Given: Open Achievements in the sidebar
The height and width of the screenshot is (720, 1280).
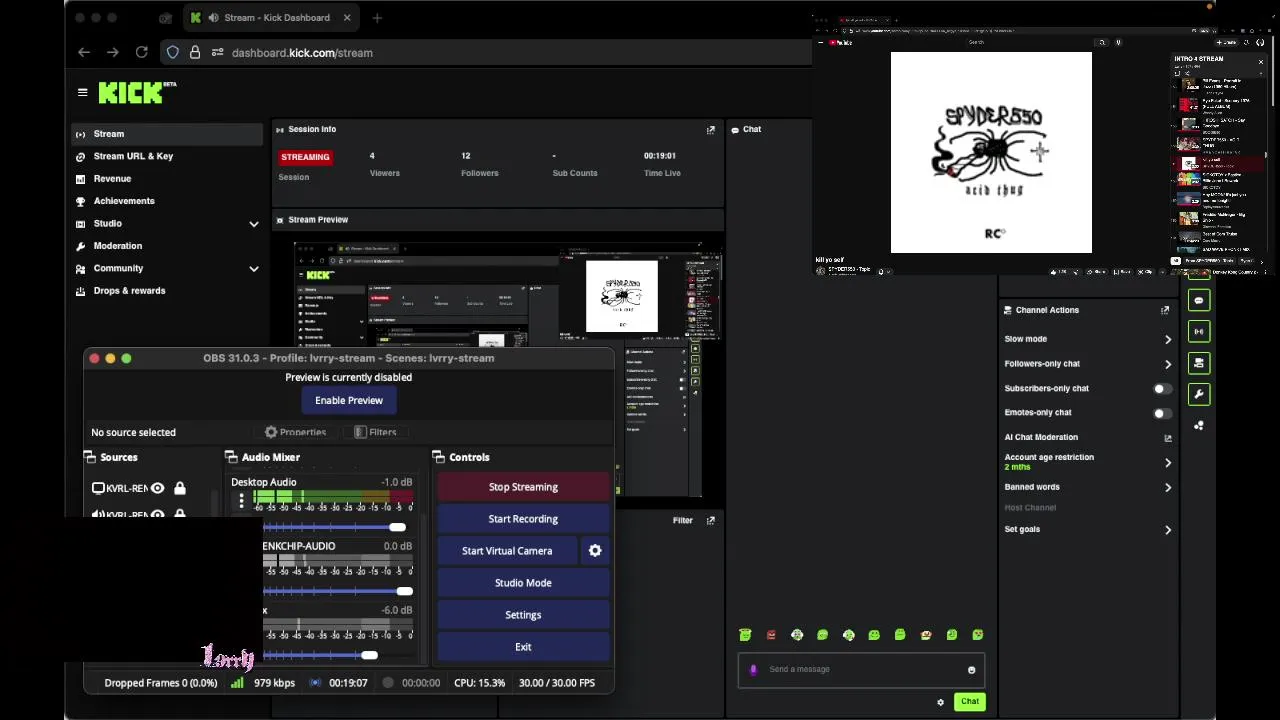Looking at the screenshot, I should [x=124, y=201].
